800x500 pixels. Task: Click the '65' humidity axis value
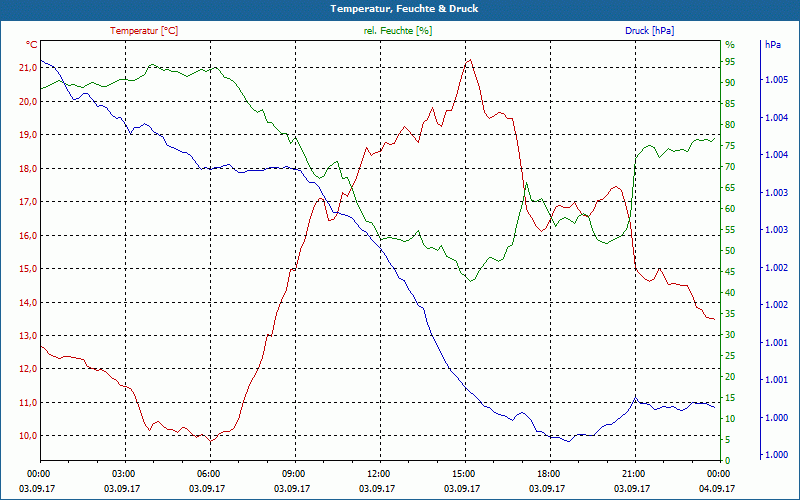(730, 188)
